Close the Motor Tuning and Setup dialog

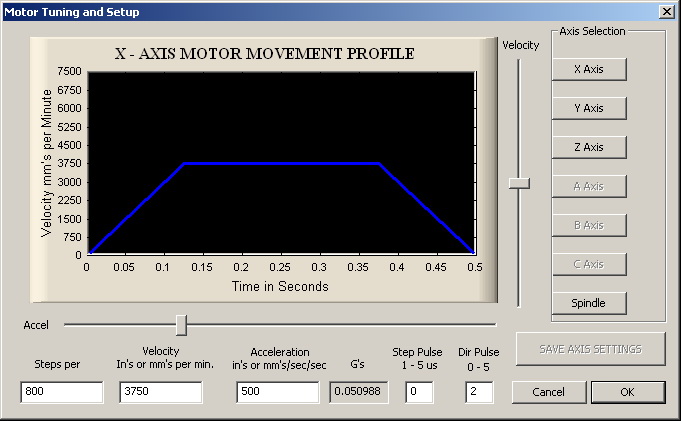pyautogui.click(x=667, y=11)
